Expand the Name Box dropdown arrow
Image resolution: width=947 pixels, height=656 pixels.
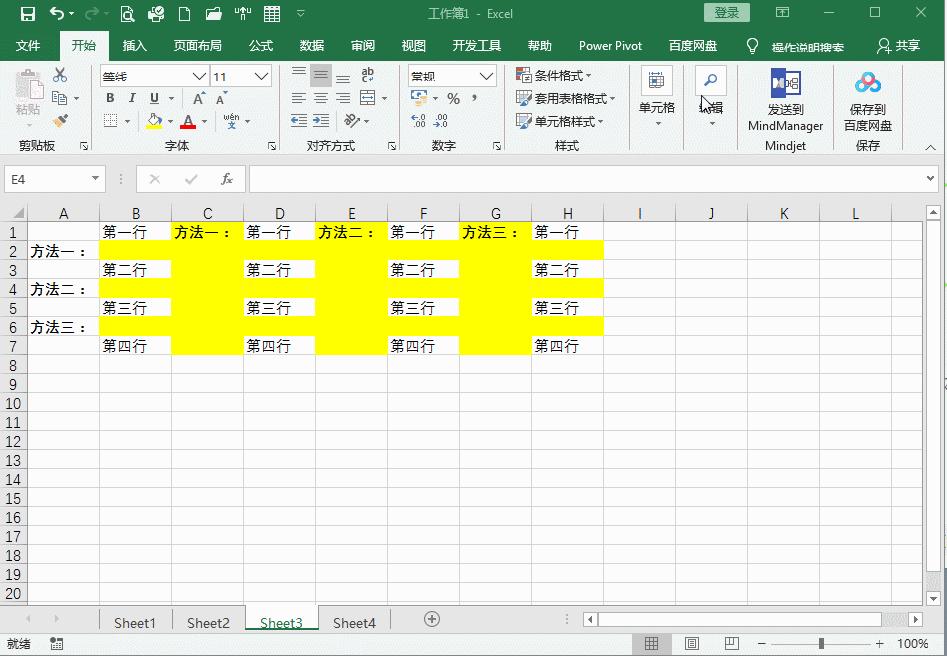pyautogui.click(x=95, y=179)
